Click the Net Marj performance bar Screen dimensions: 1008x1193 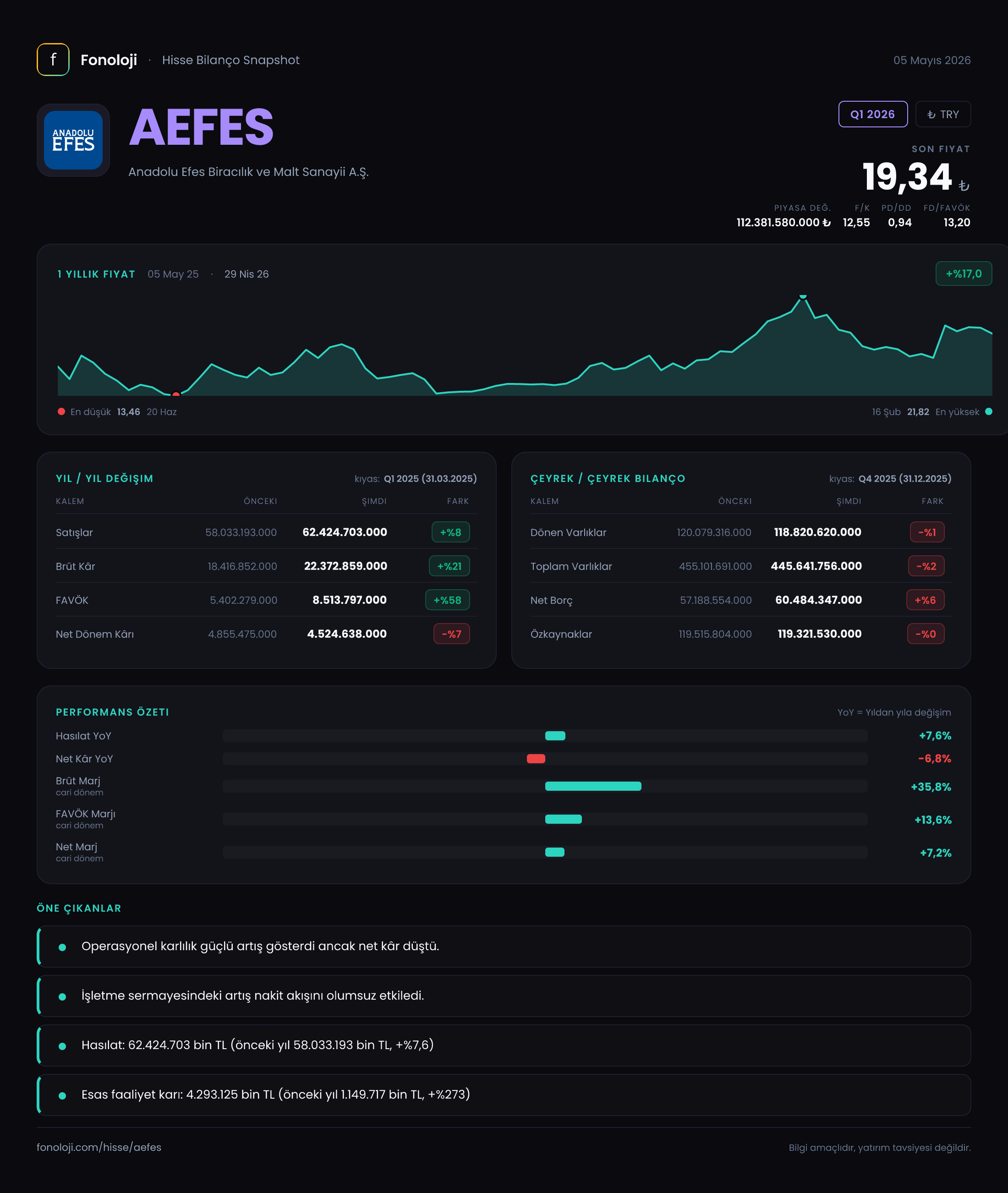coord(554,852)
